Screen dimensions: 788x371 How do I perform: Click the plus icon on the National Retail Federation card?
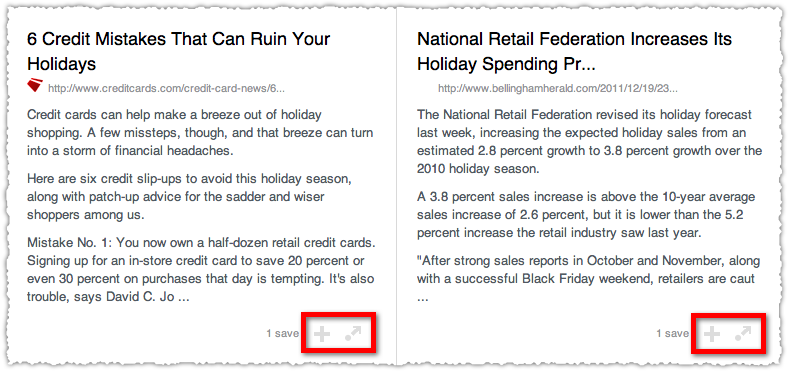pos(712,334)
